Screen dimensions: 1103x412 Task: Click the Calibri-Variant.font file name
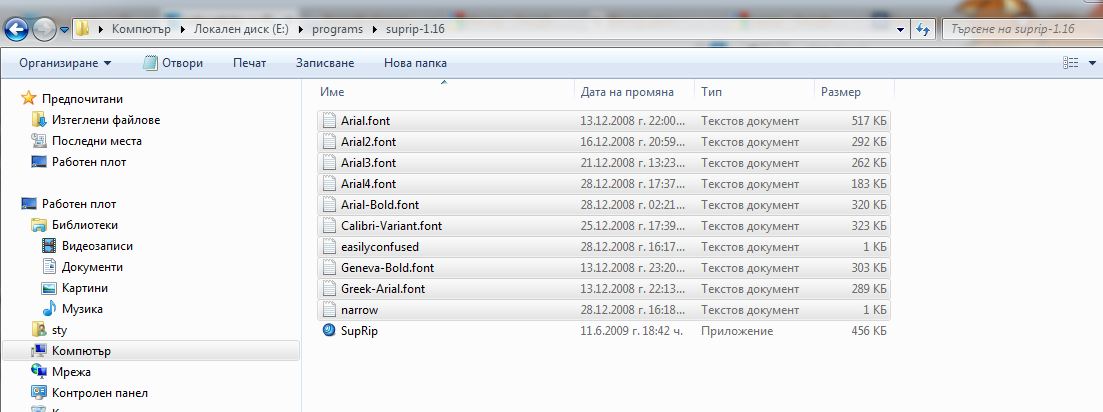click(391, 226)
